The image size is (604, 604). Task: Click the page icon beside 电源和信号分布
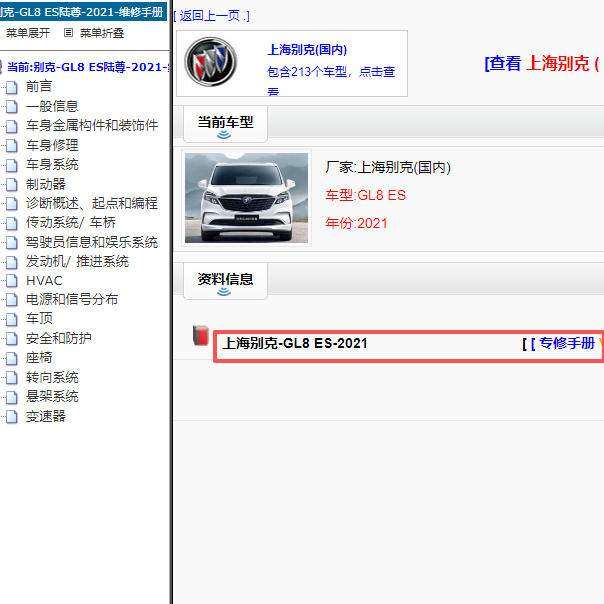coord(12,300)
